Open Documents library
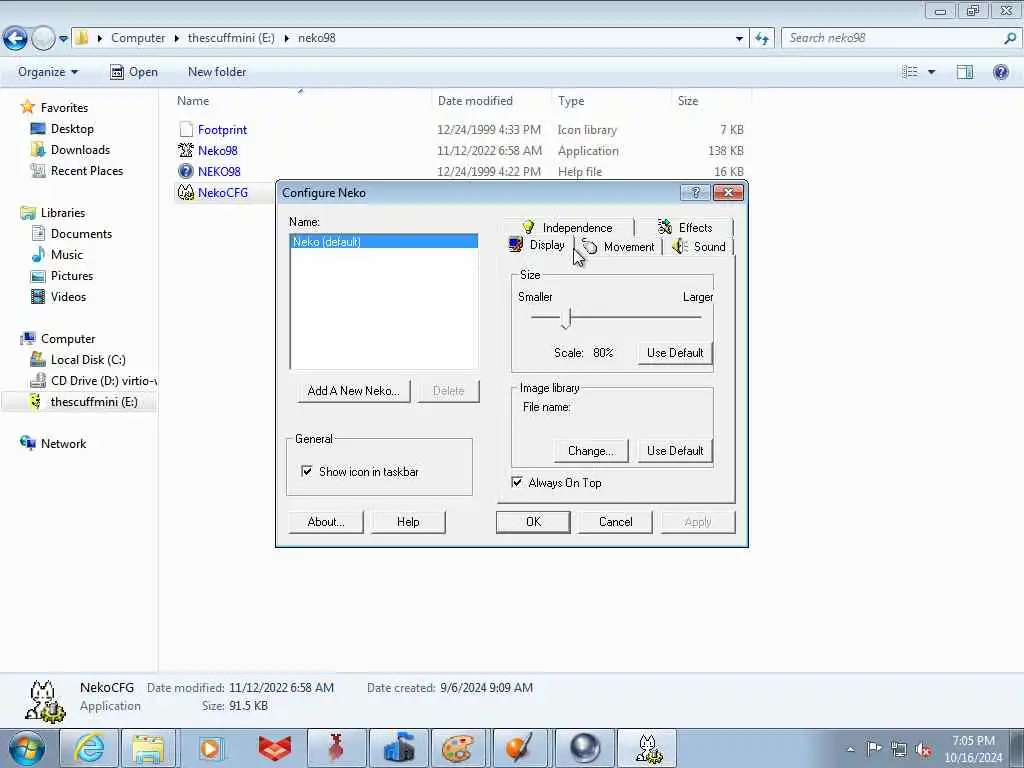 click(x=81, y=234)
